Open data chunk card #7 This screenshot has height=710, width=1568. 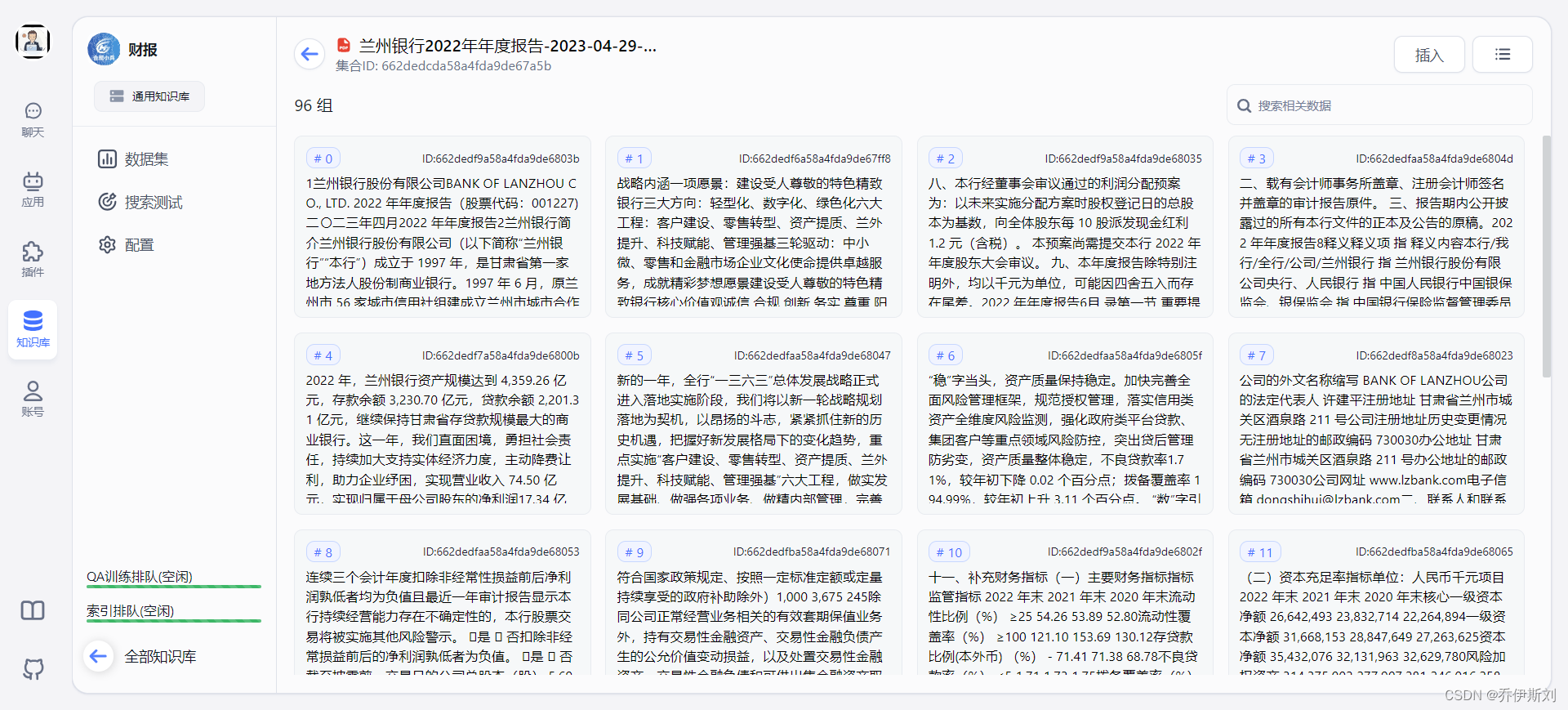1376,424
